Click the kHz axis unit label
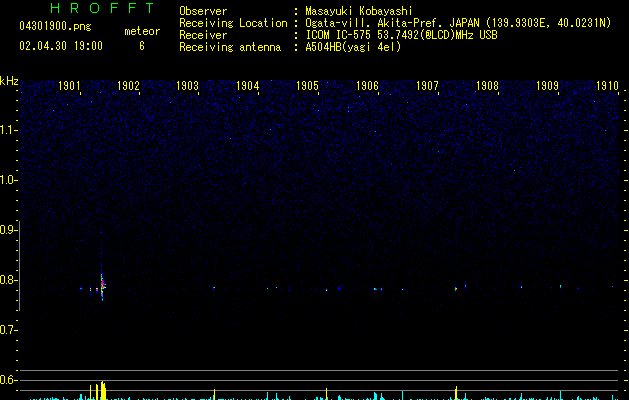 click(x=9, y=81)
